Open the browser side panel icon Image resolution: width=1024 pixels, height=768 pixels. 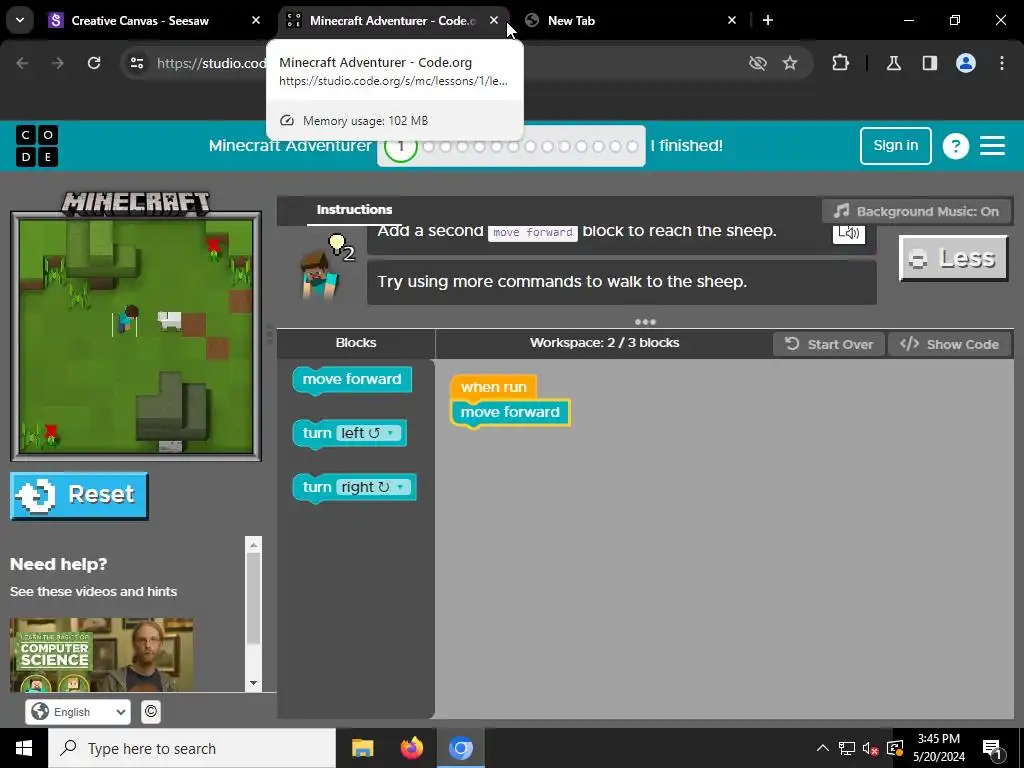(x=930, y=63)
